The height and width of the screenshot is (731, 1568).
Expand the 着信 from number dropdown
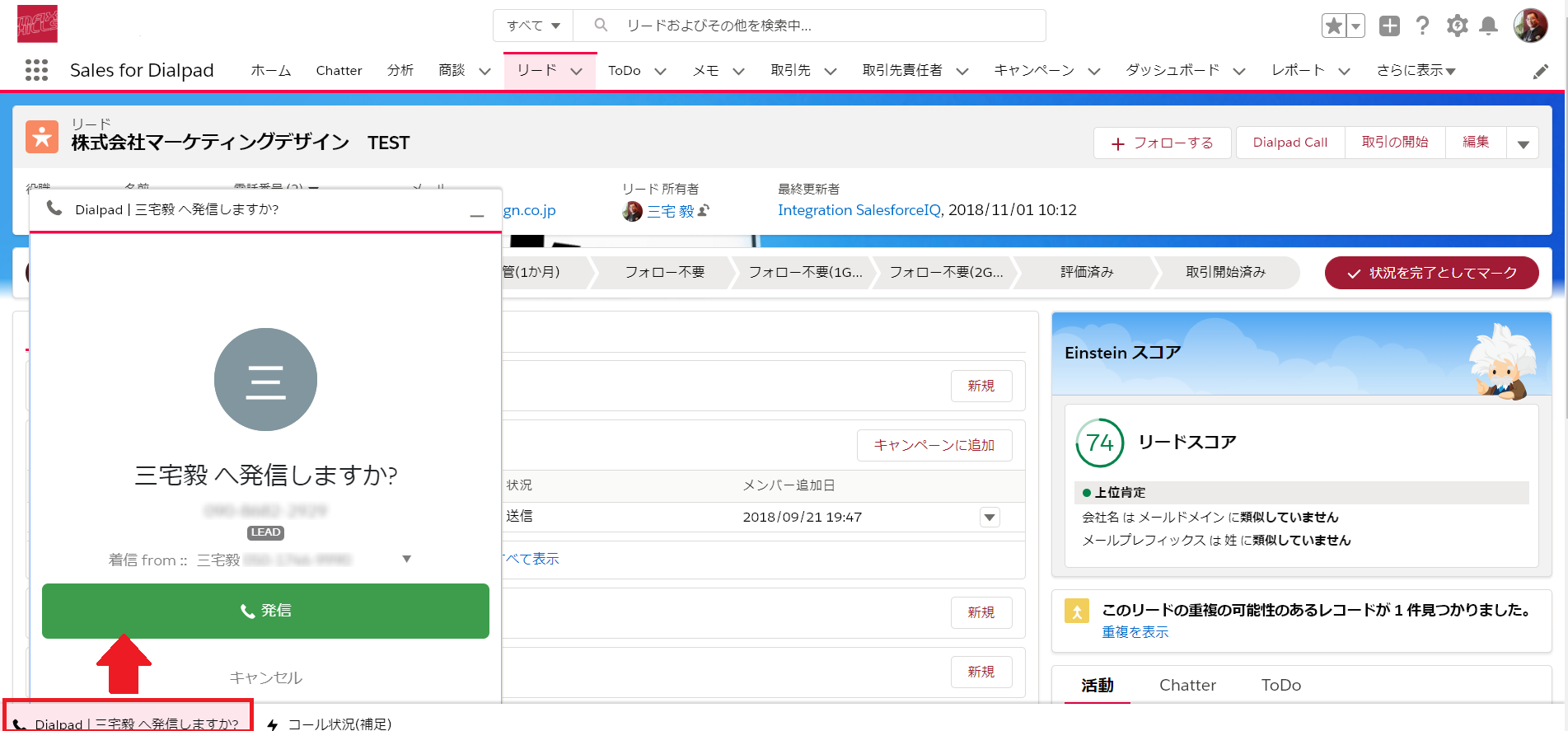click(406, 560)
